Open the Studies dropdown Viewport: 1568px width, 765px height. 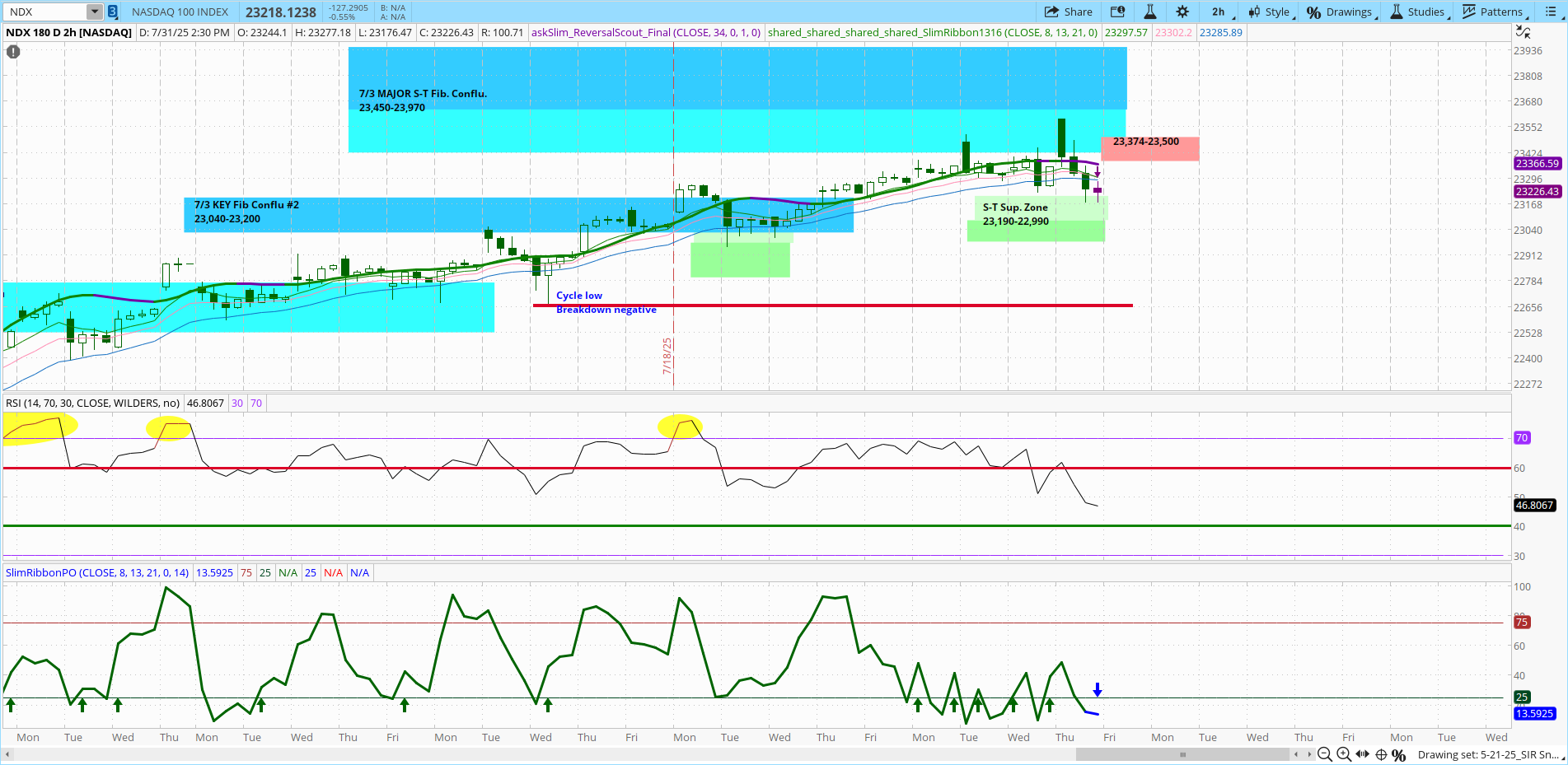(x=1418, y=12)
